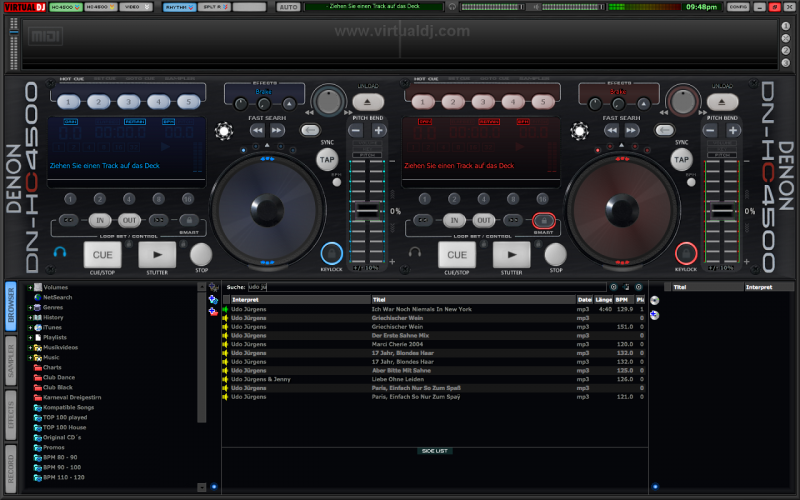Set loop OUT point on right deck
This screenshot has height=500, width=800.
coord(484,220)
